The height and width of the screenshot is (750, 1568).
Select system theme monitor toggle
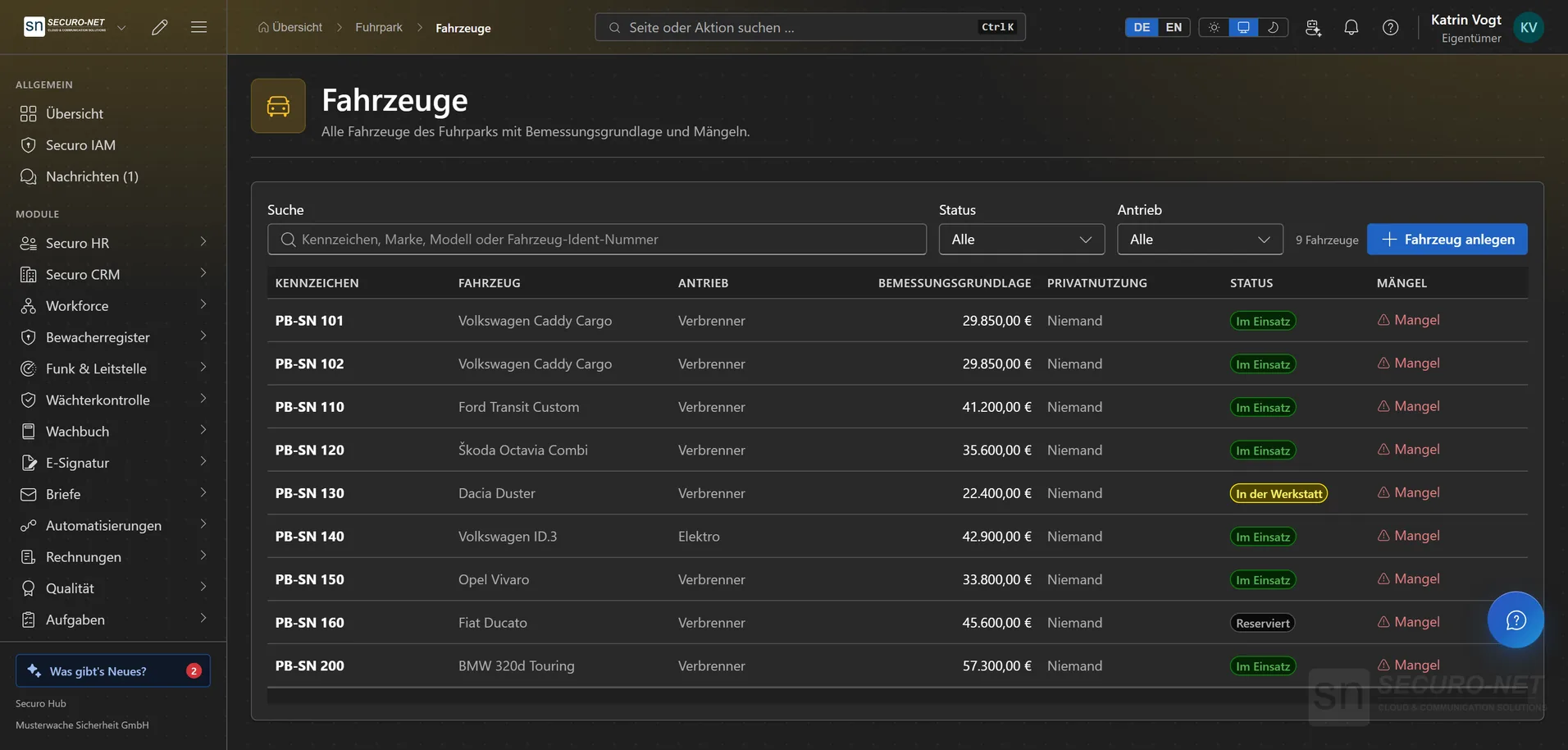(x=1243, y=27)
